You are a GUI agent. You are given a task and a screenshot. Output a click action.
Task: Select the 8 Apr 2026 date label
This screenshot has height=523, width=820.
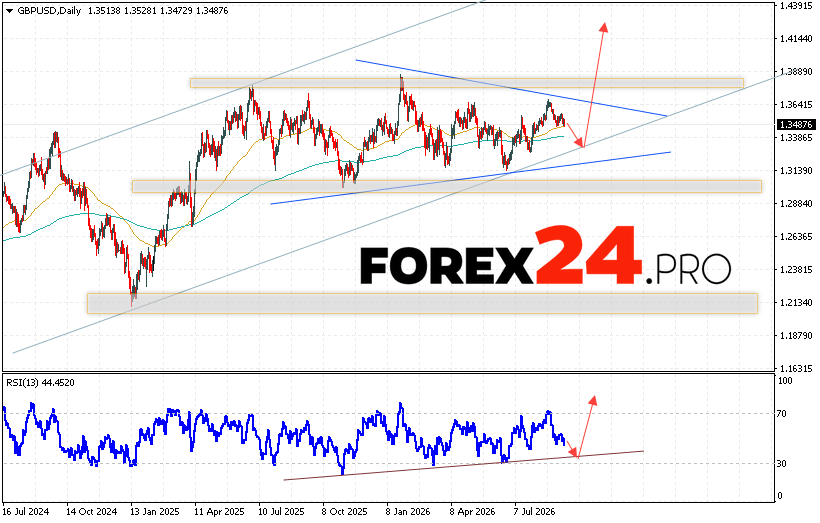click(472, 511)
